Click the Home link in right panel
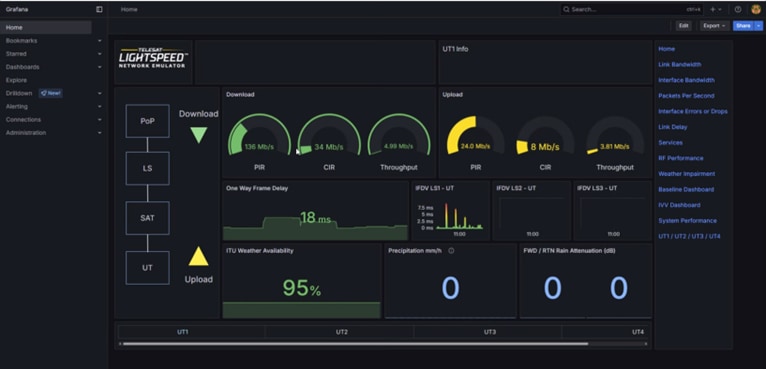 click(x=666, y=49)
